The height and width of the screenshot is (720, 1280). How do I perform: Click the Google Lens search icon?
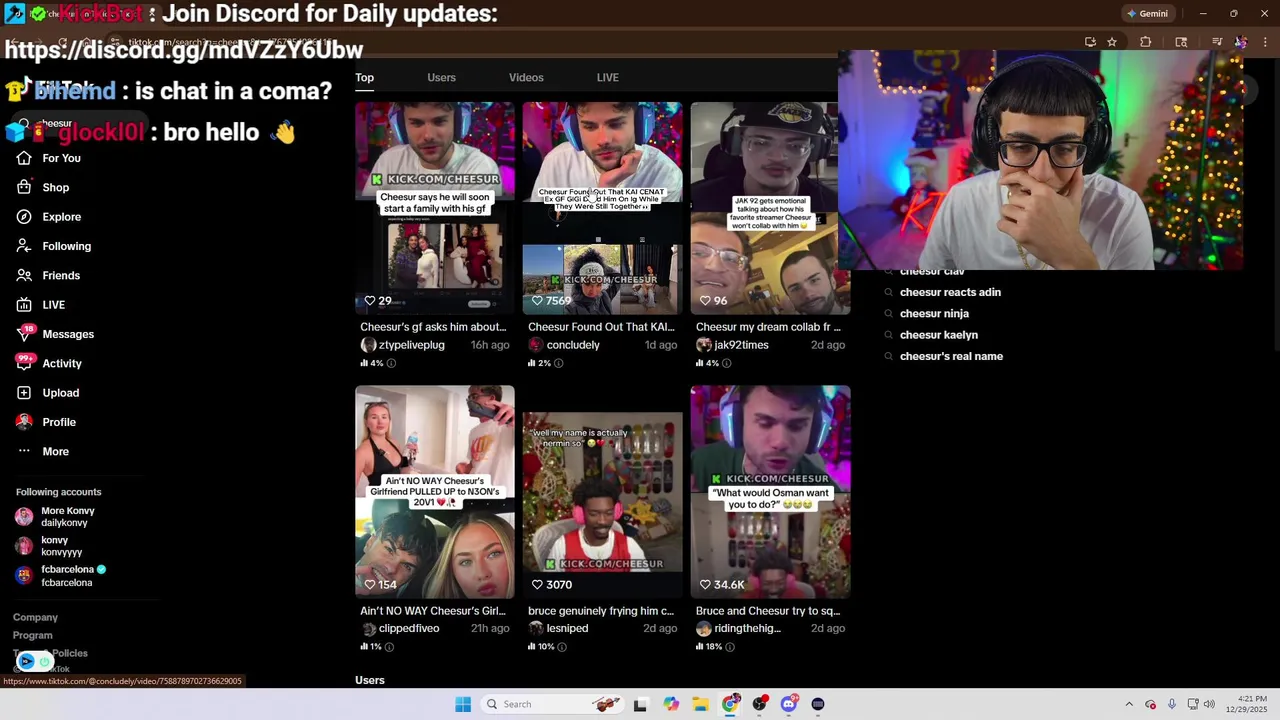pyautogui.click(x=1181, y=42)
